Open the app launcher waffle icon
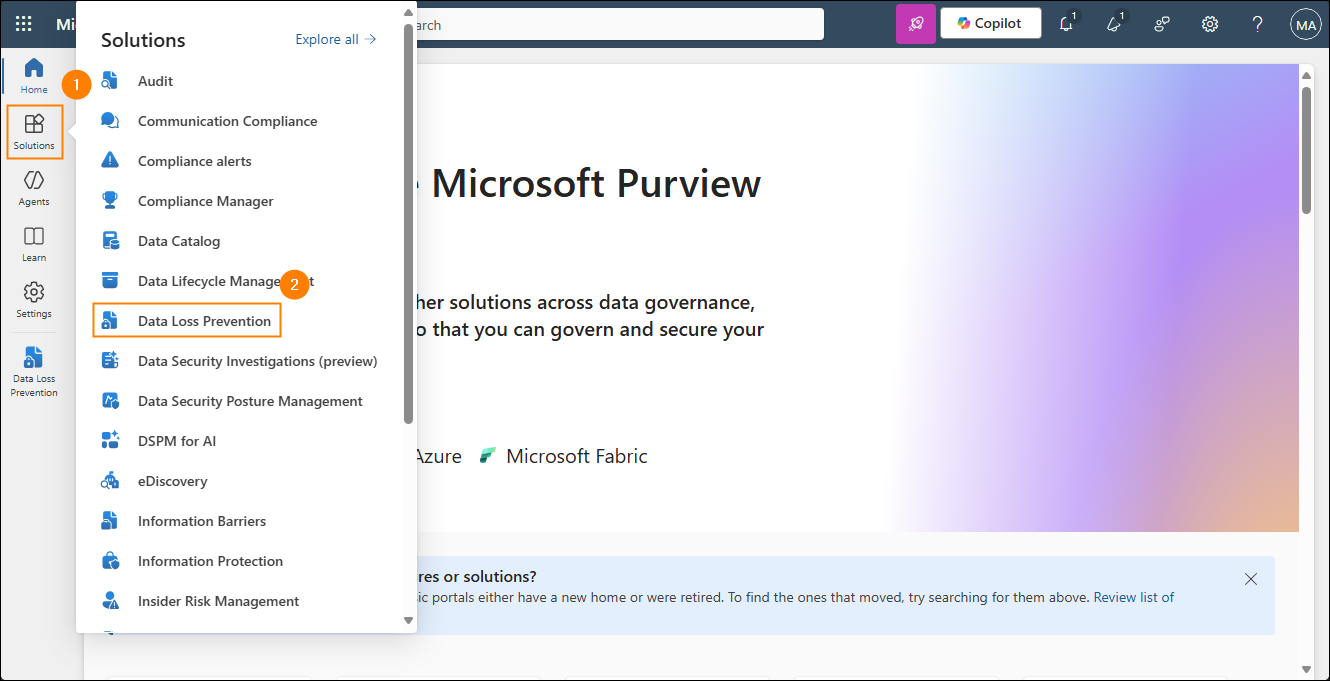This screenshot has width=1330, height=681. point(23,24)
